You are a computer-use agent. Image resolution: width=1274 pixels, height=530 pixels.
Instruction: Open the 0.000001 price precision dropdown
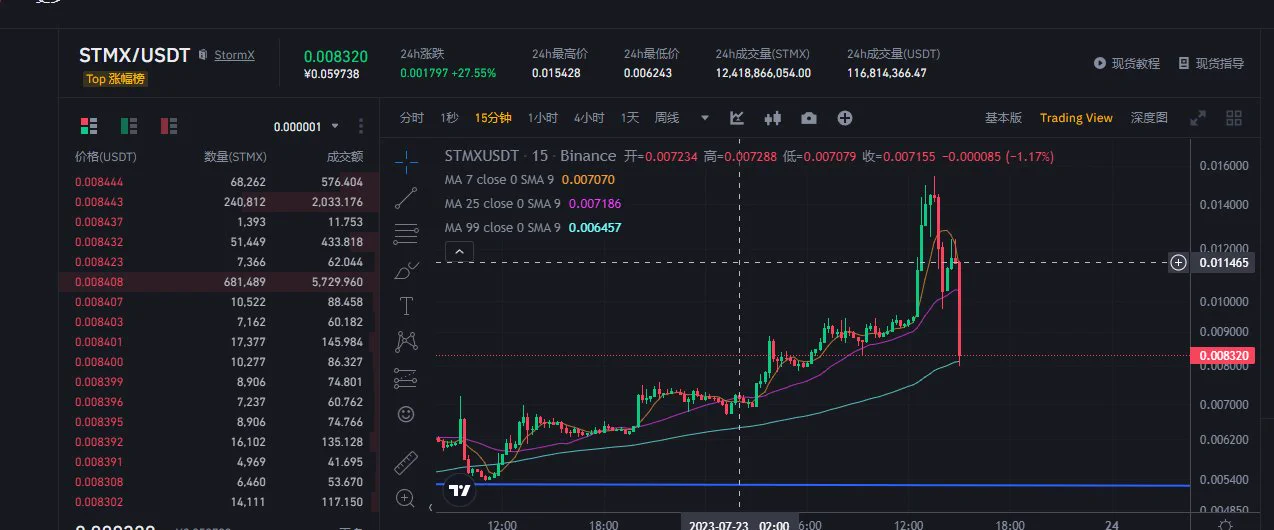click(306, 127)
